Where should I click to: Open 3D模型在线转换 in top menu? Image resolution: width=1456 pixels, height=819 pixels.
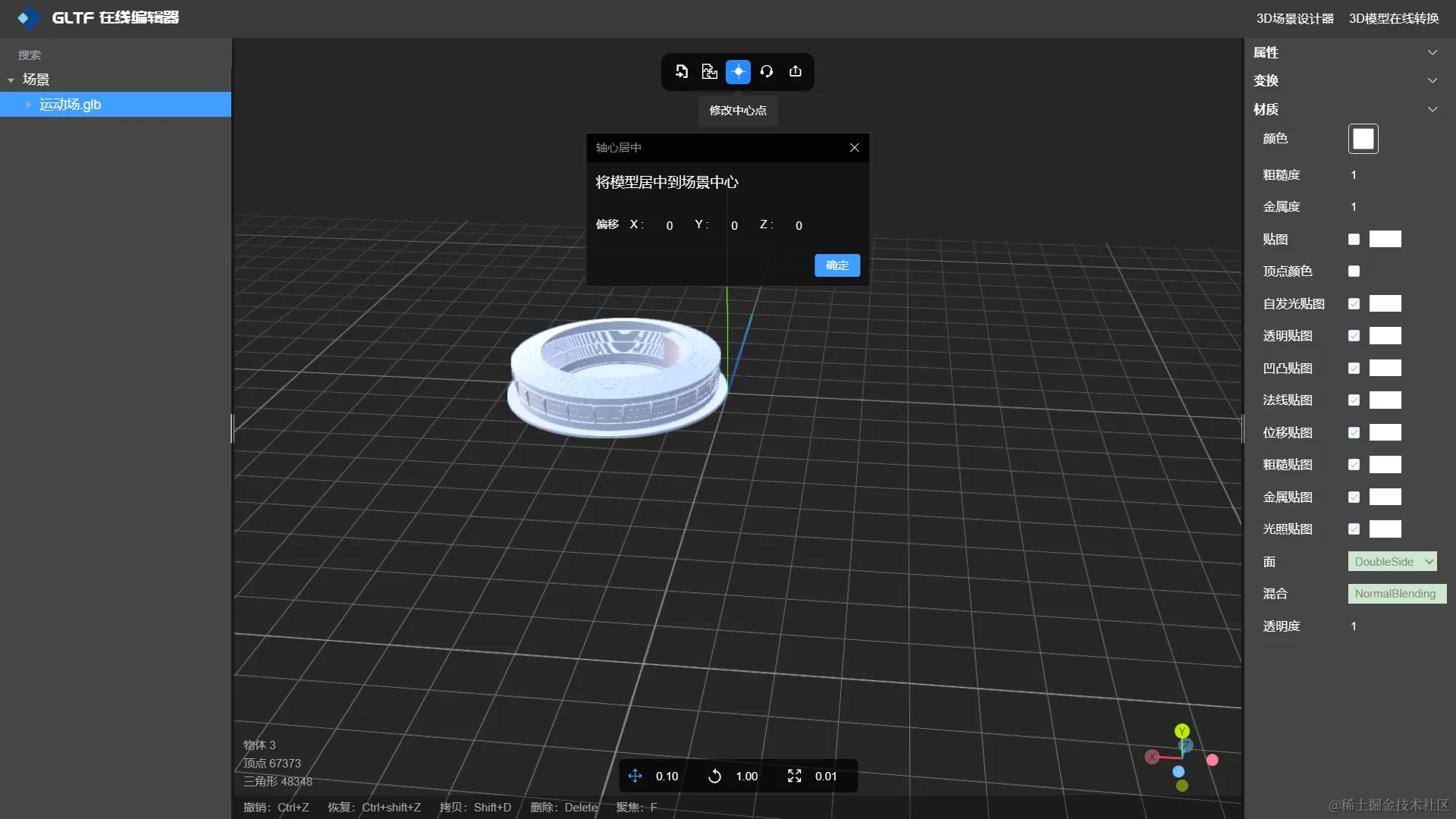click(1394, 18)
